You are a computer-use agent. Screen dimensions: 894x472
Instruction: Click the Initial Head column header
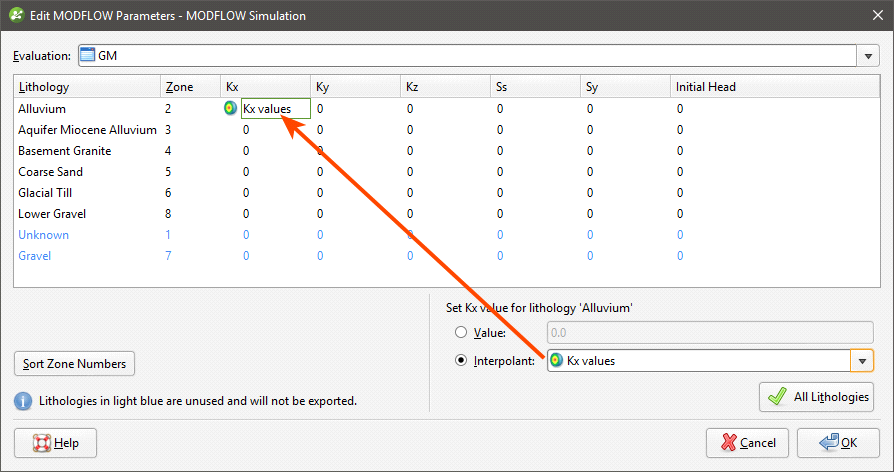775,87
